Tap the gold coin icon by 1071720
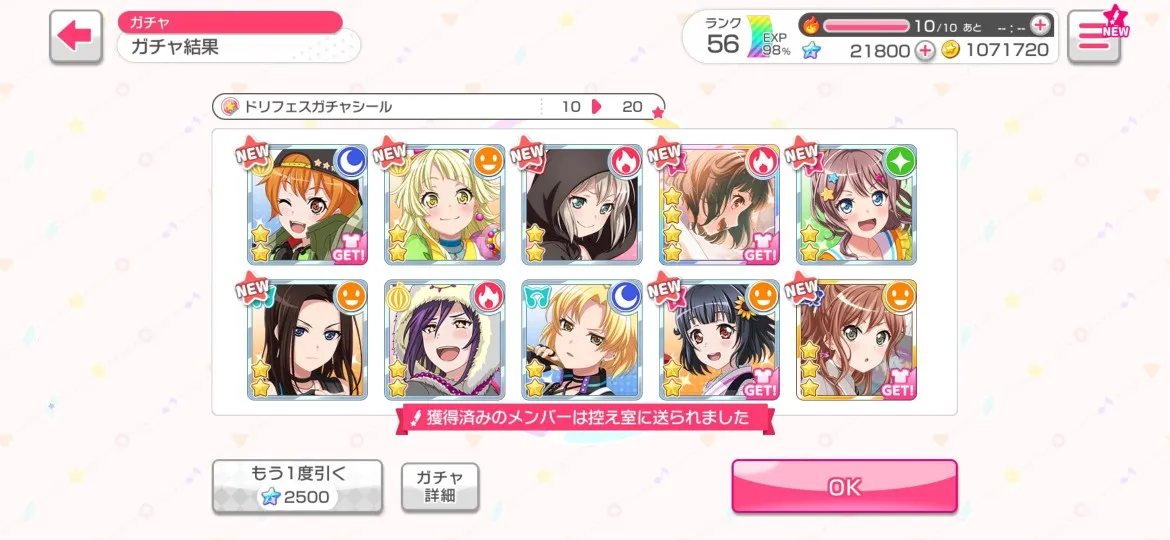The height and width of the screenshot is (540, 1170). click(x=949, y=50)
